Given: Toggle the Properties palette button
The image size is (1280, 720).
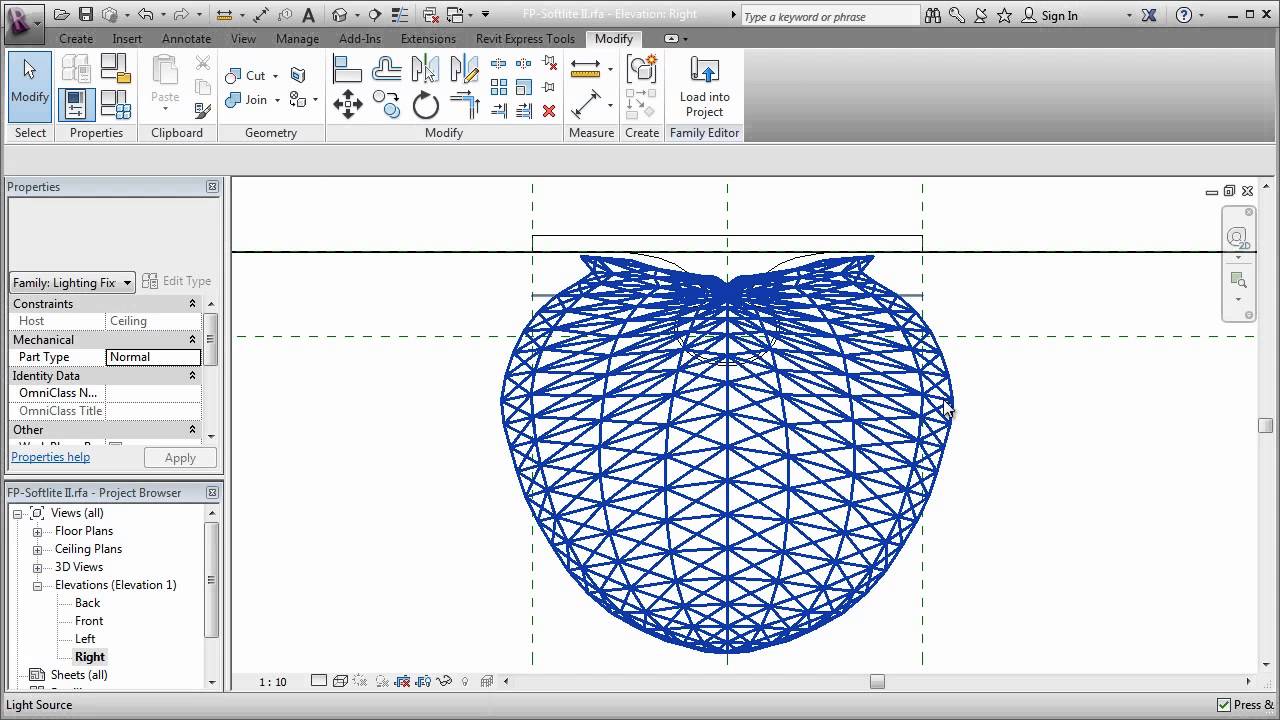Looking at the screenshot, I should click(x=77, y=104).
